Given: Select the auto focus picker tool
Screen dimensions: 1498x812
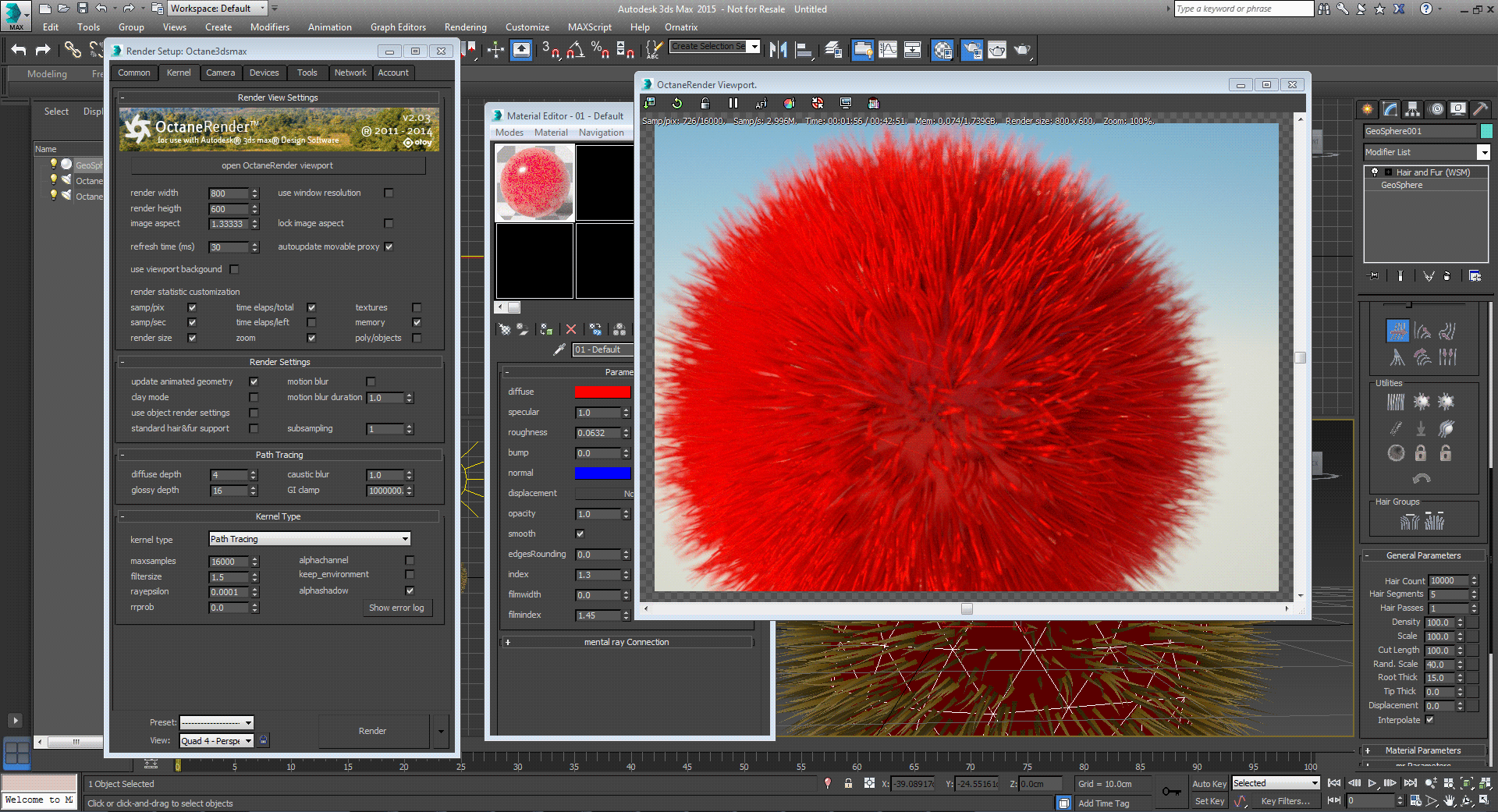Looking at the screenshot, I should [x=761, y=103].
